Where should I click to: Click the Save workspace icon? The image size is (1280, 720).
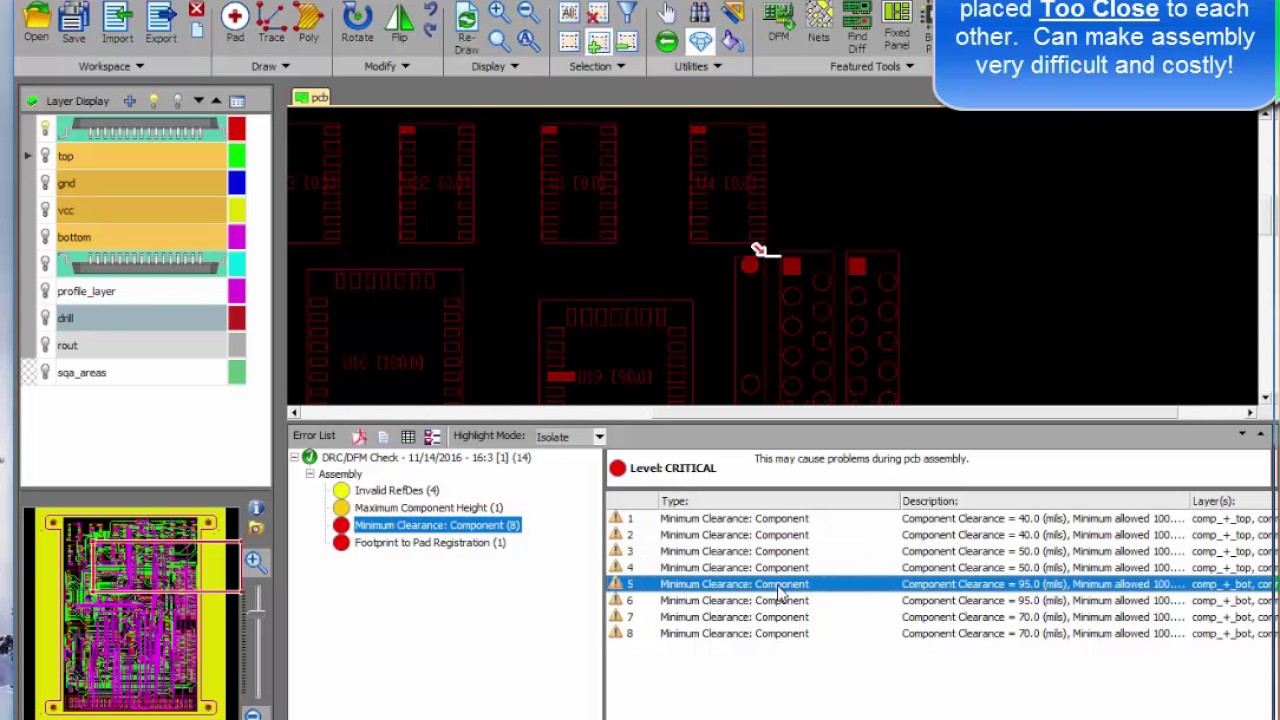click(x=73, y=21)
